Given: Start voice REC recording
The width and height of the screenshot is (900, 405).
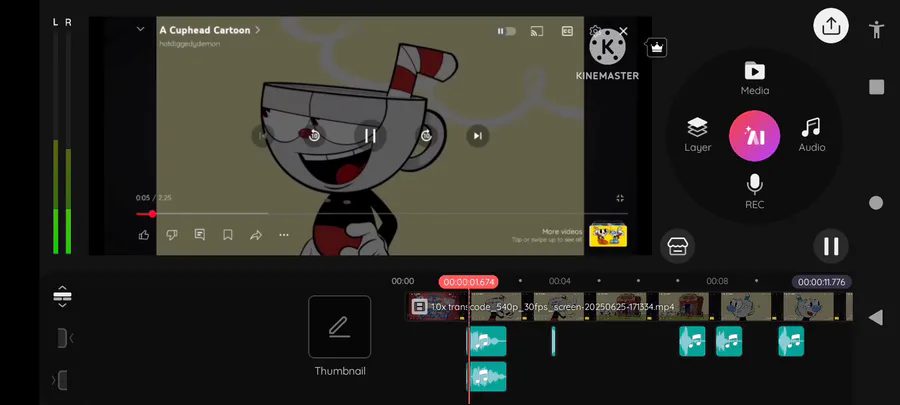Looking at the screenshot, I should point(754,192).
